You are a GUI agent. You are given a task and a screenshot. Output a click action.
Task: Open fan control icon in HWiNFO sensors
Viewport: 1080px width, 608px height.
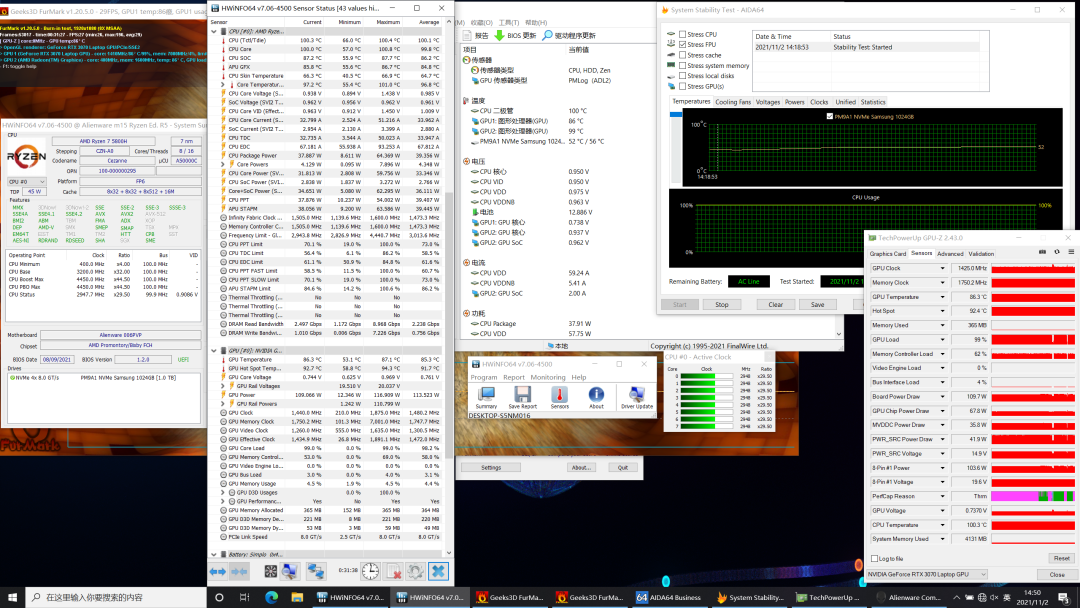click(x=271, y=572)
